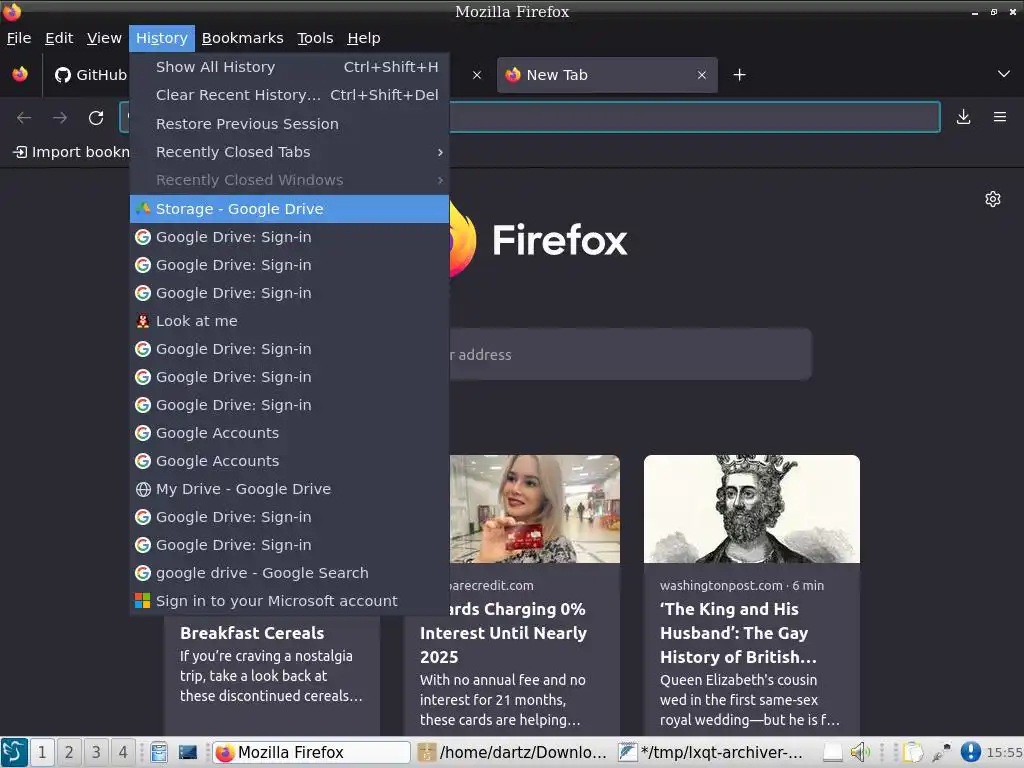
Task: Click the blue notification tray icon
Action: (x=970, y=752)
